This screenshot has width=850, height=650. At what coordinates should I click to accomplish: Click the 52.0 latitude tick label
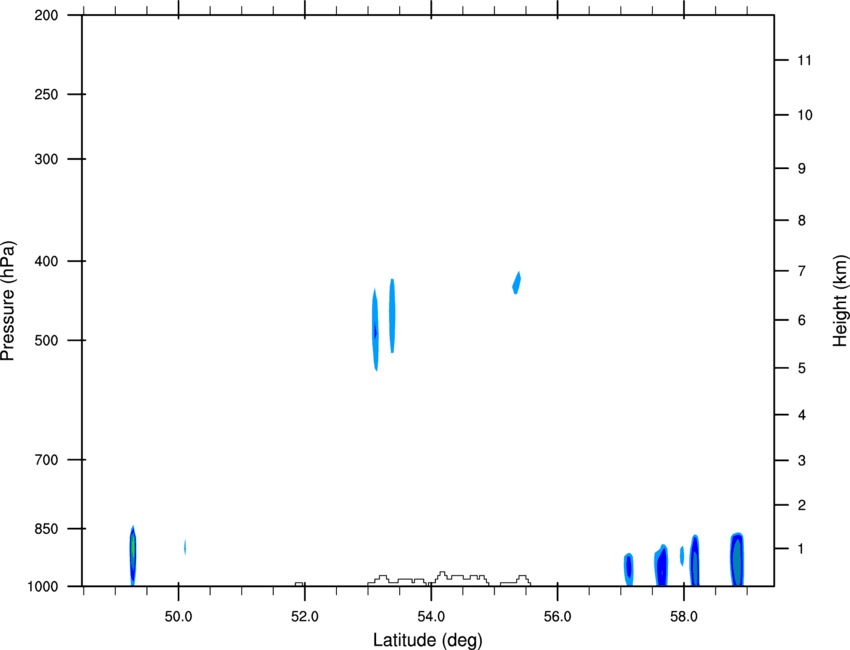tap(305, 617)
